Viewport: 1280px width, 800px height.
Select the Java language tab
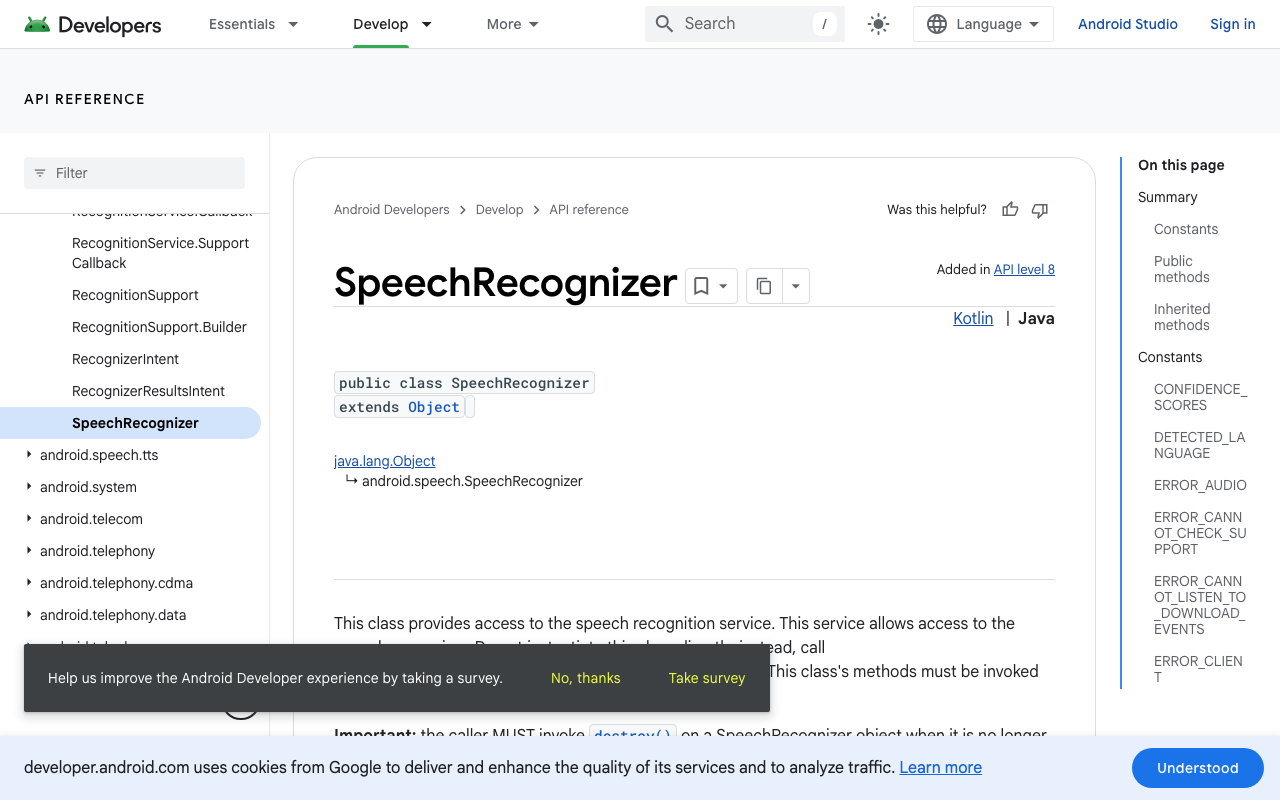coord(1036,318)
